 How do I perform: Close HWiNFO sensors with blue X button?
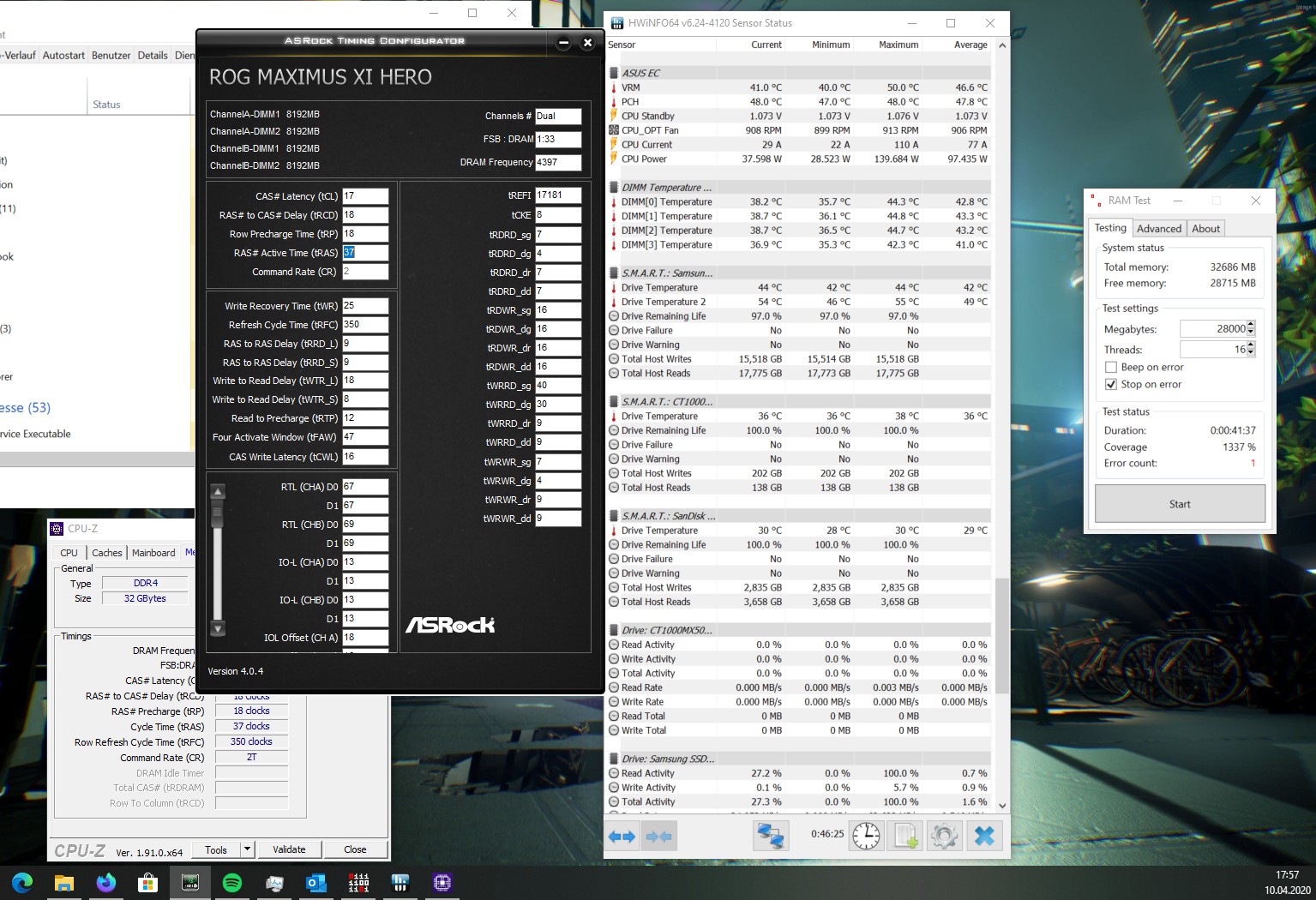(984, 836)
